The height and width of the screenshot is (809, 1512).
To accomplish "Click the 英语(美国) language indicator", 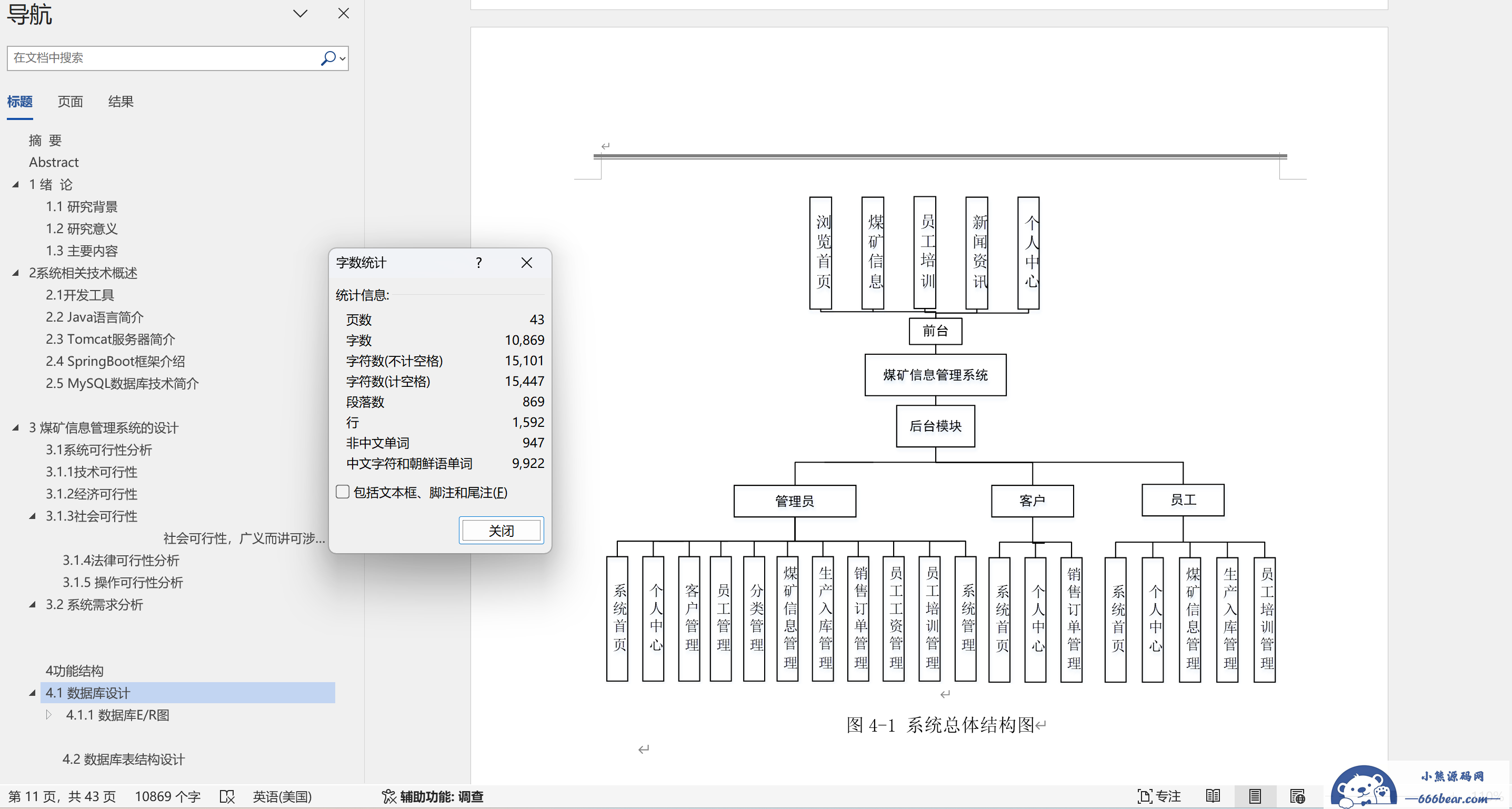I will click(x=282, y=797).
